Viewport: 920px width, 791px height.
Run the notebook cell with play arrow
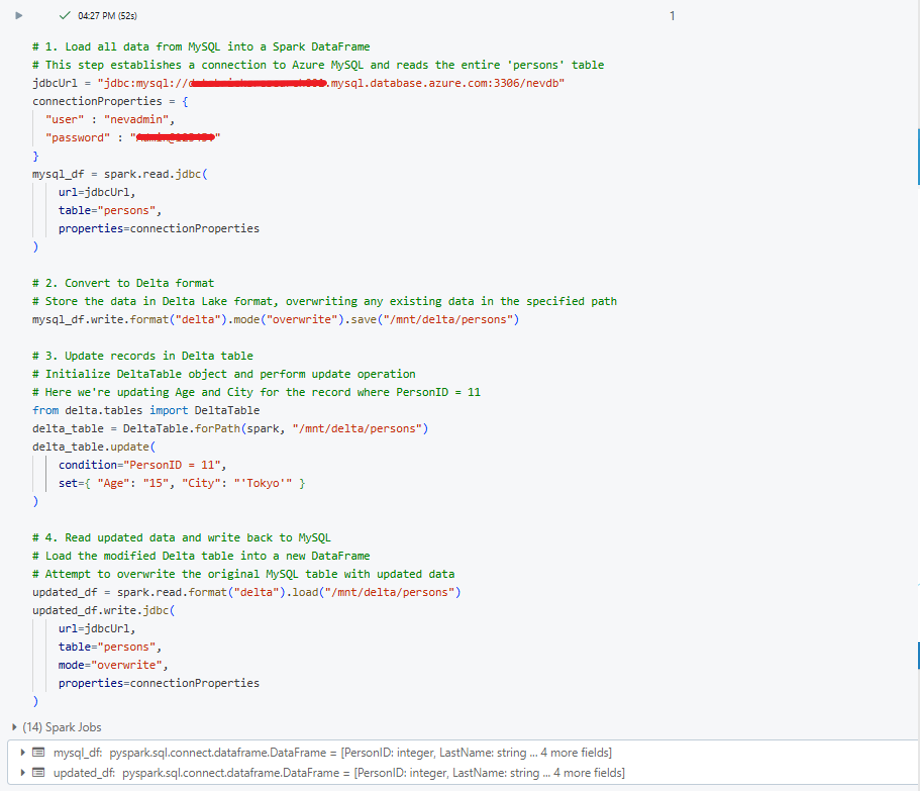(18, 16)
